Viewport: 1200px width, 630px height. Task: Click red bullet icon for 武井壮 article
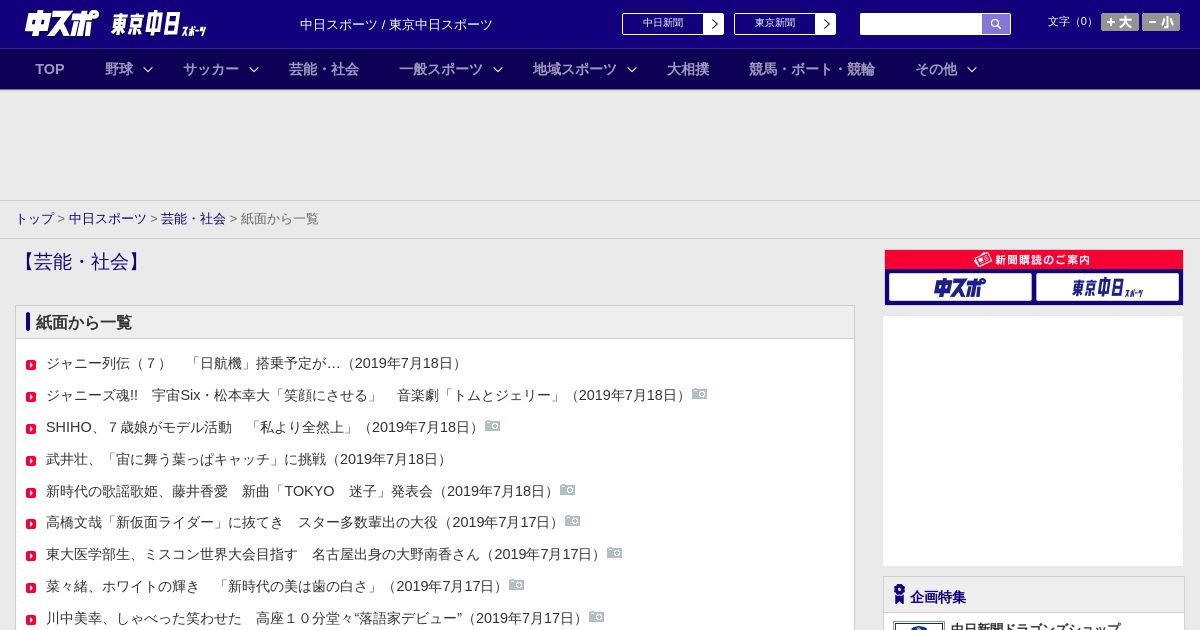[x=31, y=461]
